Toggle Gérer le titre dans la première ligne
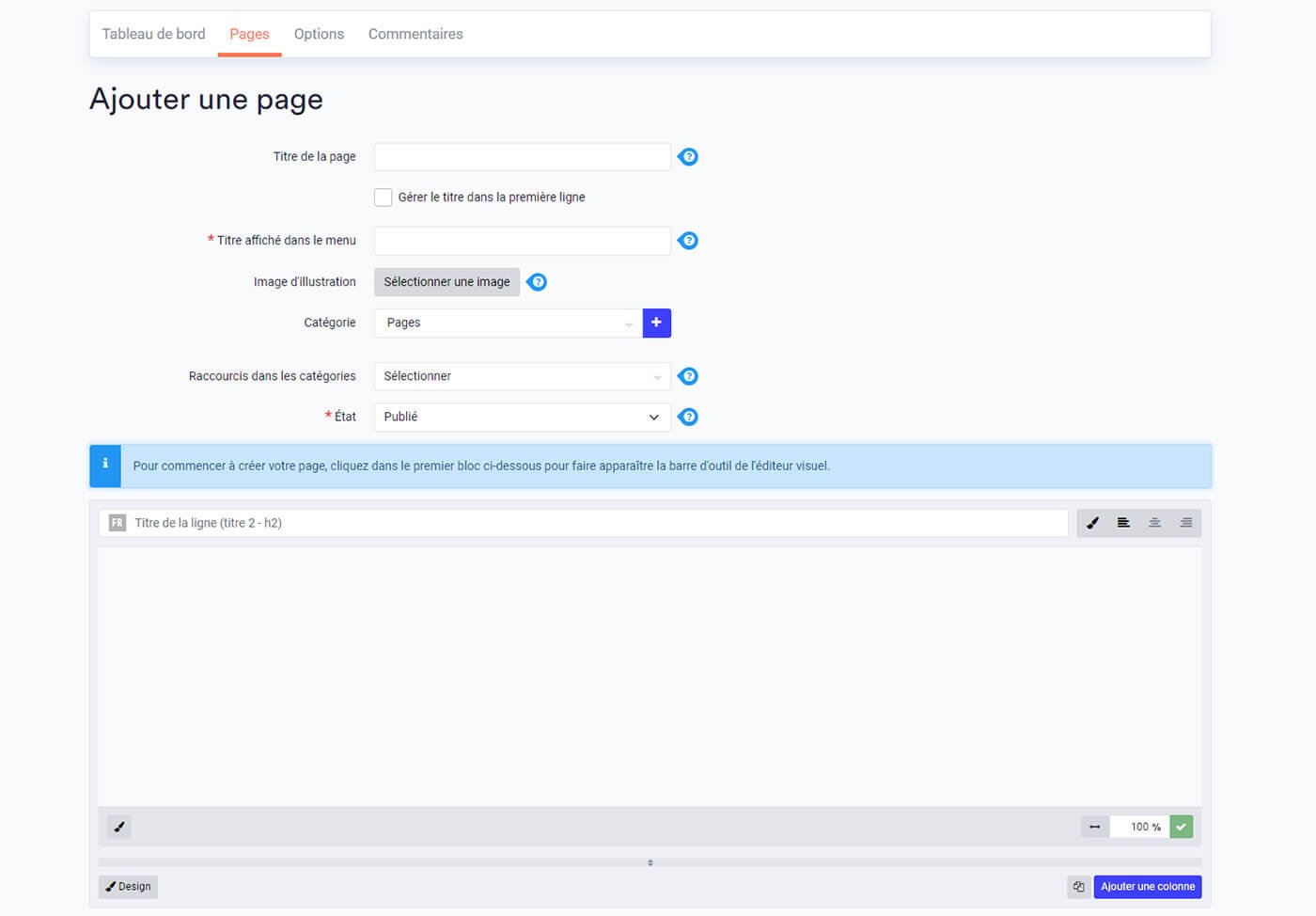Image resolution: width=1316 pixels, height=916 pixels. (384, 197)
